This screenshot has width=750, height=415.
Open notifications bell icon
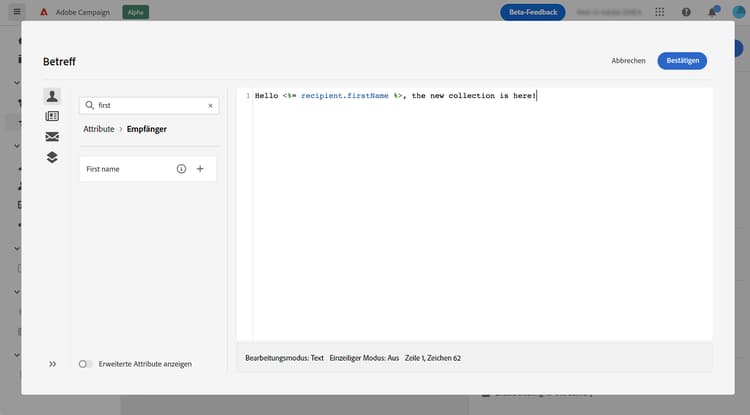coord(712,11)
